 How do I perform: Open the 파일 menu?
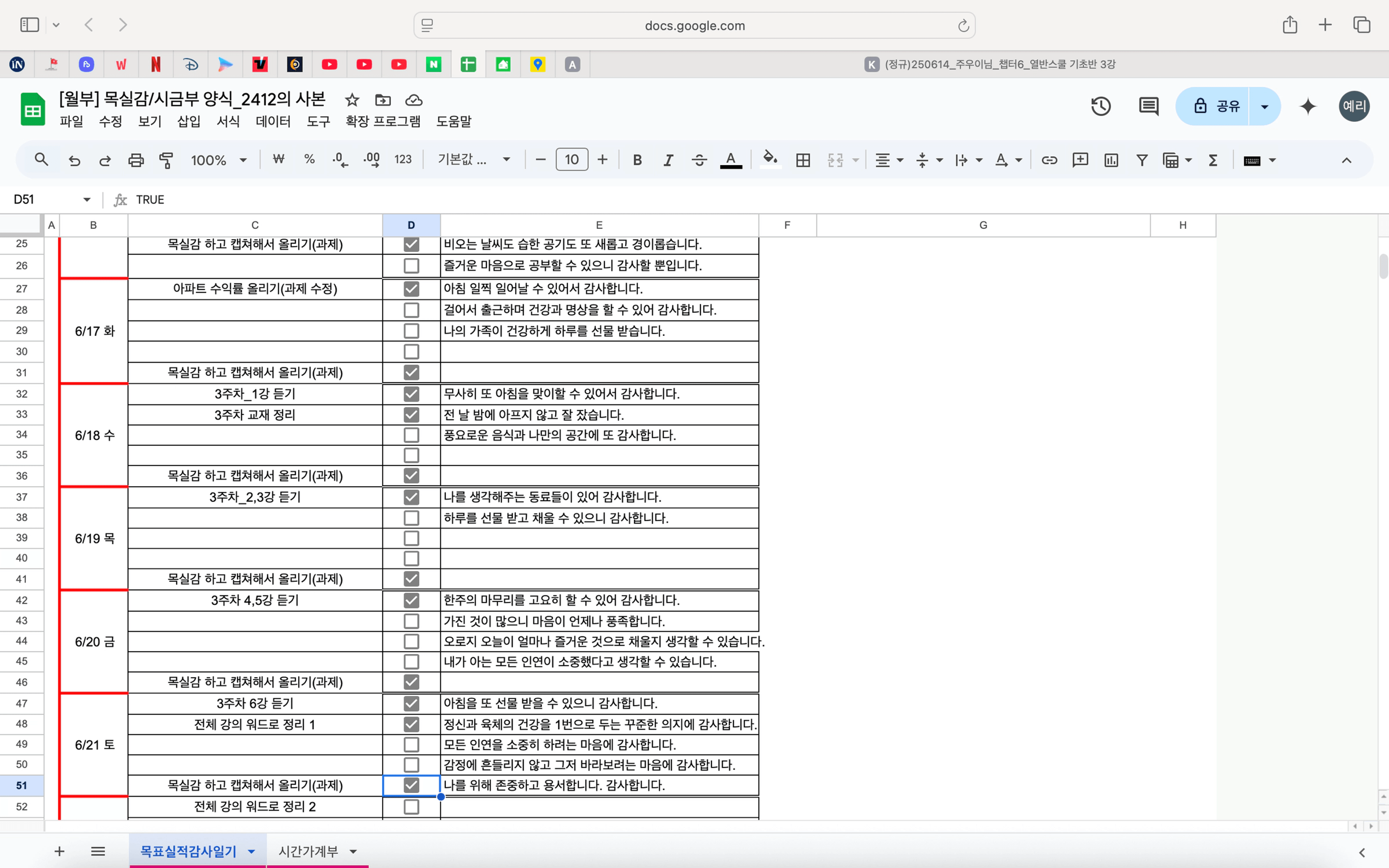click(x=71, y=122)
